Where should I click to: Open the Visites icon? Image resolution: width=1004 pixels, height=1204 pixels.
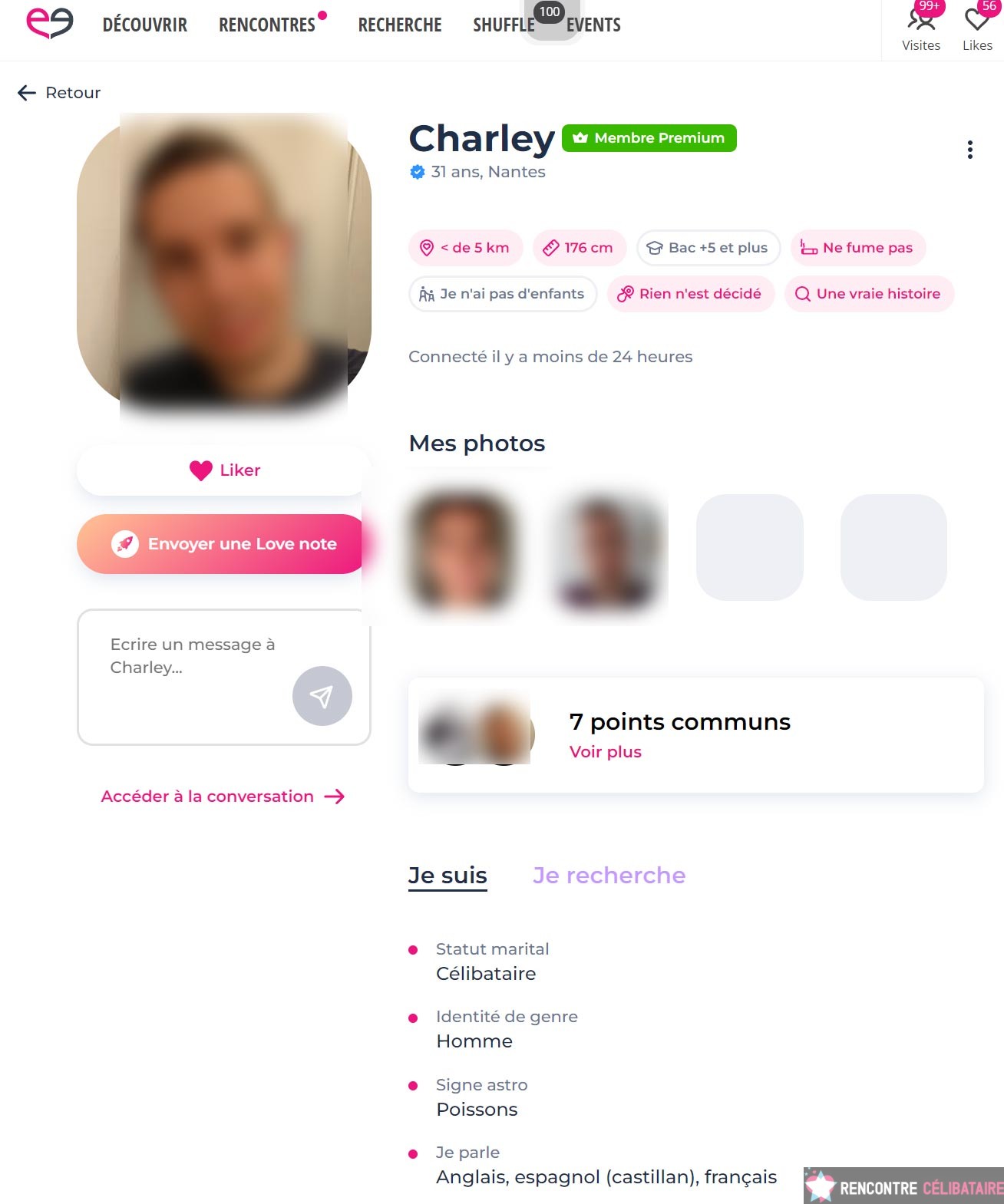tap(921, 20)
